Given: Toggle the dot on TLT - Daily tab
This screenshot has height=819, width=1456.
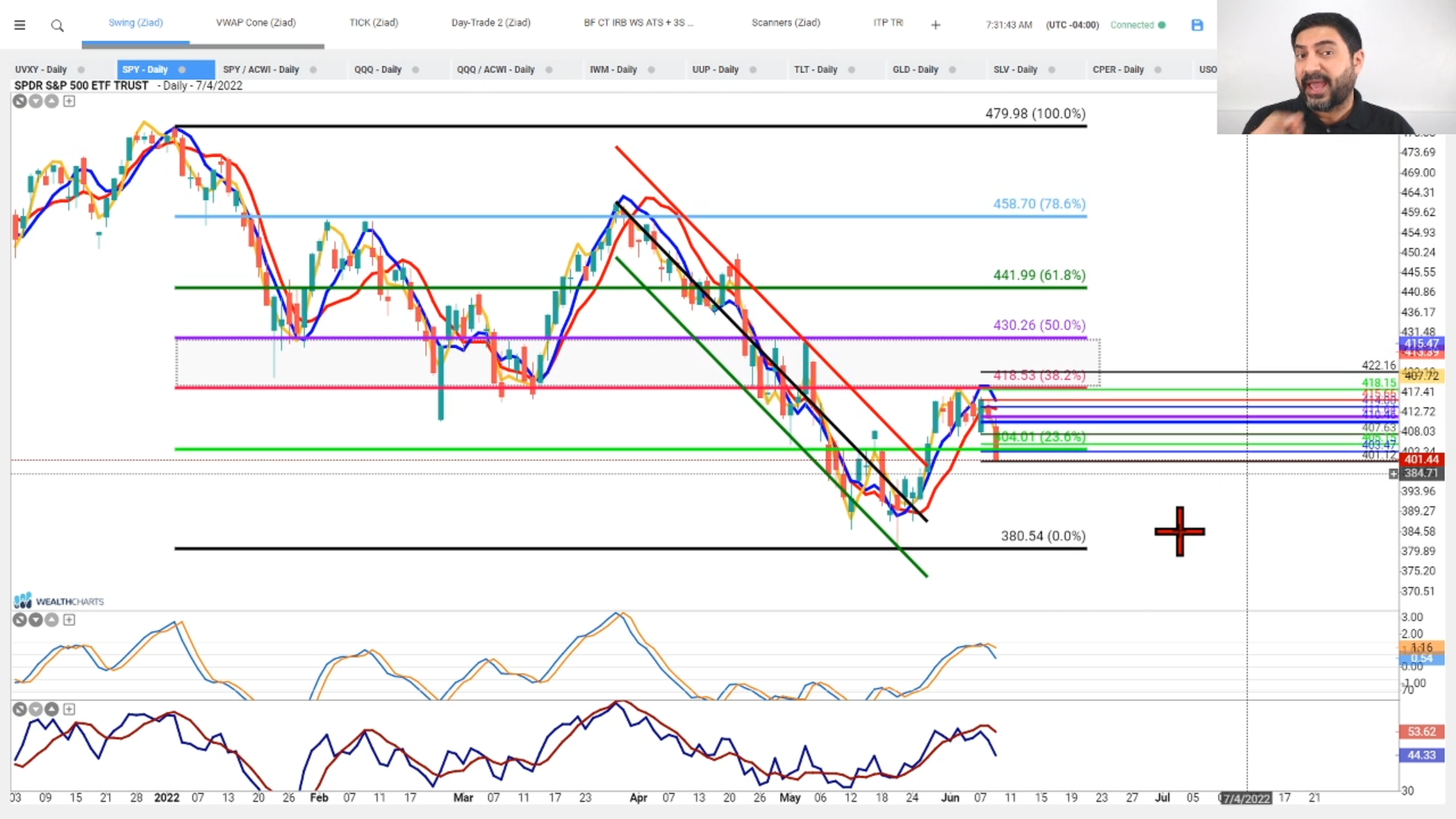Looking at the screenshot, I should point(852,70).
